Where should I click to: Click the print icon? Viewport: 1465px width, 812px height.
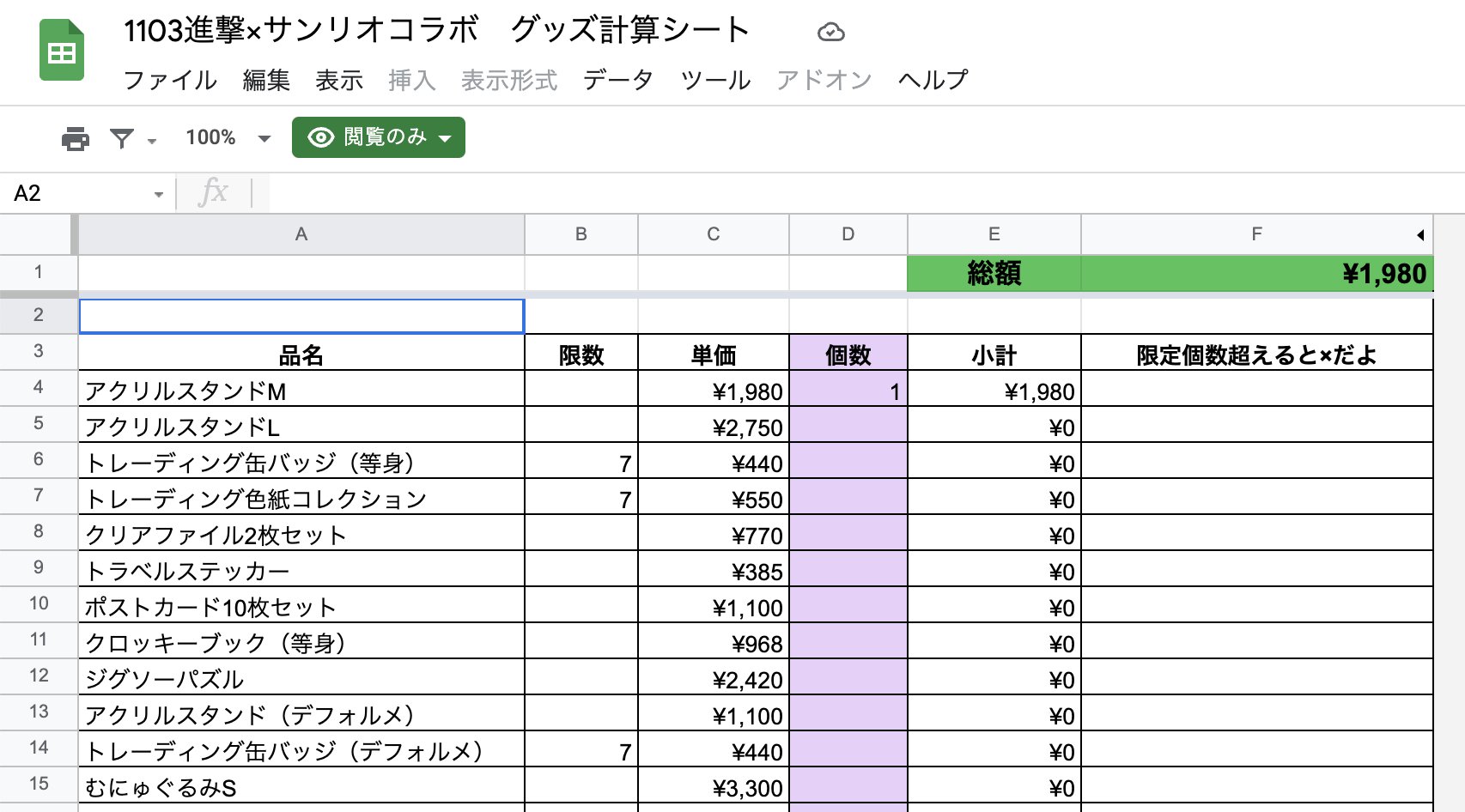(x=76, y=138)
